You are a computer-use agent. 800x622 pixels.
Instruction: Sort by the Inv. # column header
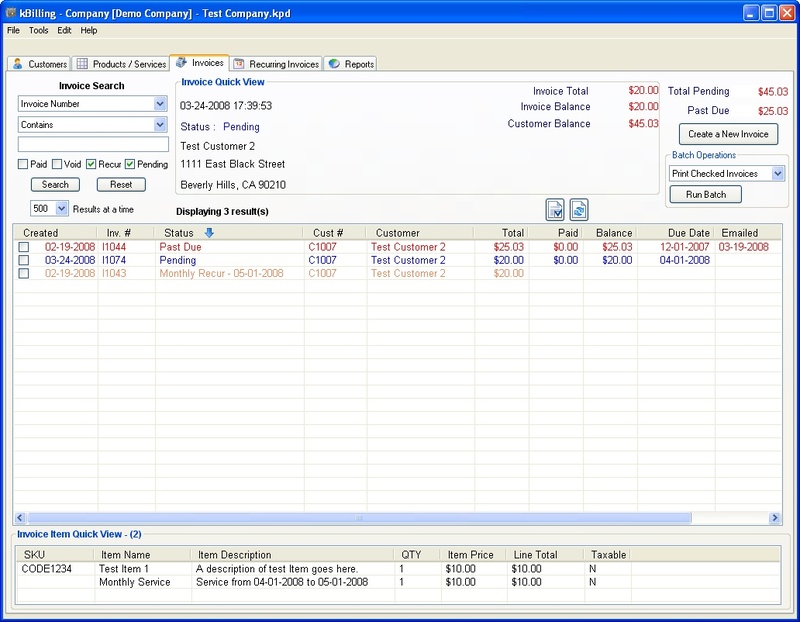pos(126,233)
